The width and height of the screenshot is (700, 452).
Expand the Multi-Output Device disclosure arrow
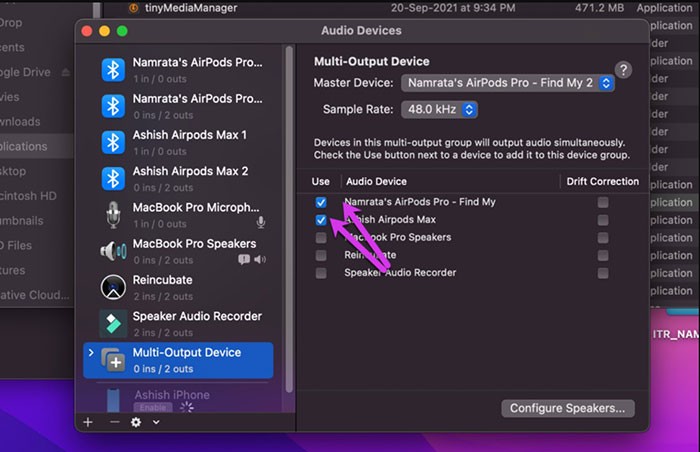pyautogui.click(x=92, y=353)
